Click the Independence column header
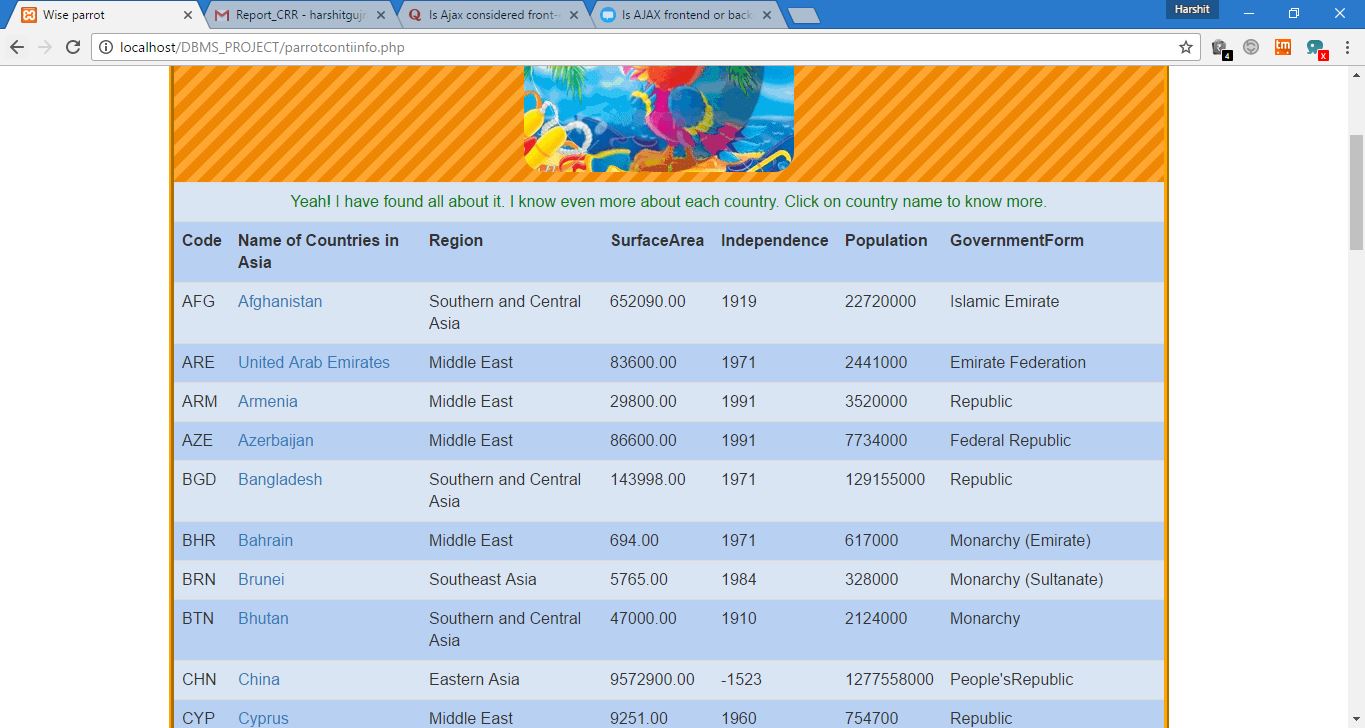Screen dimensions: 1365x728 (x=775, y=240)
